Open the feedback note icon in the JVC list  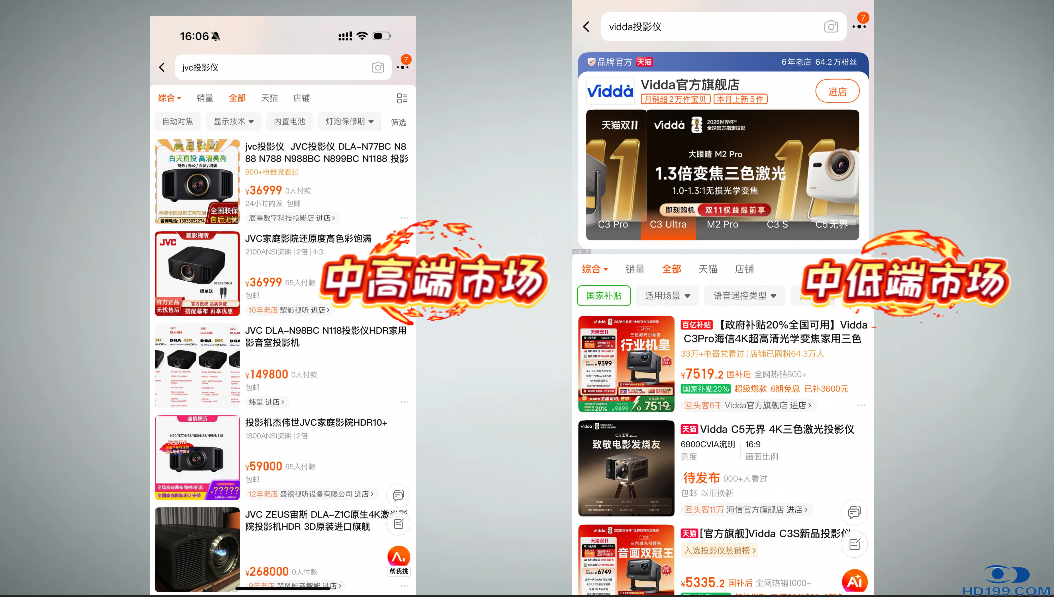coord(398,523)
